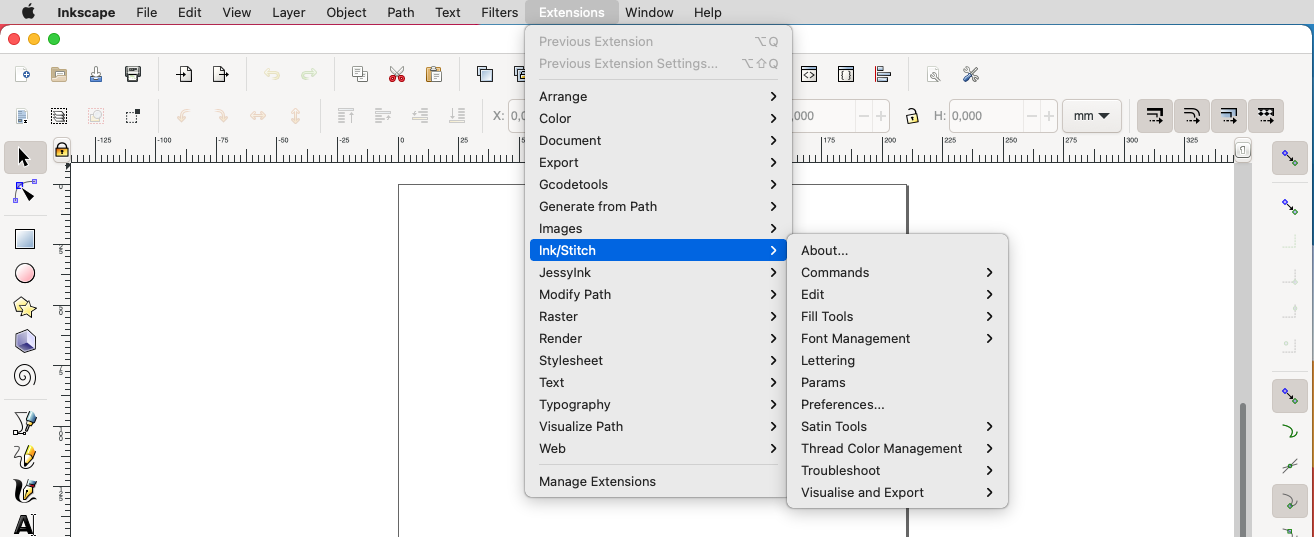
Task: Decrease height with minus stepper
Action: pos(1031,116)
